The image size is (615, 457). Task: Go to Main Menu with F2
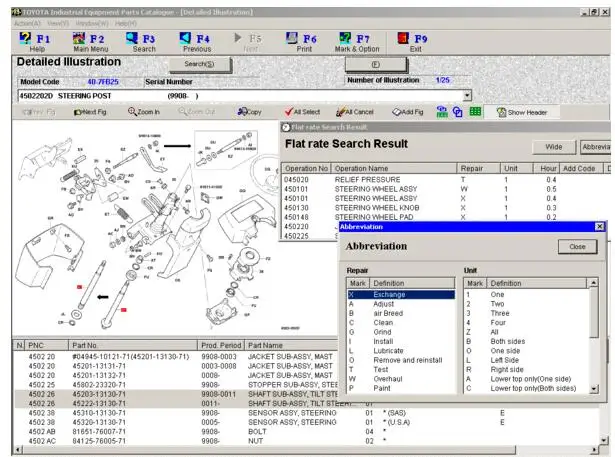point(91,41)
